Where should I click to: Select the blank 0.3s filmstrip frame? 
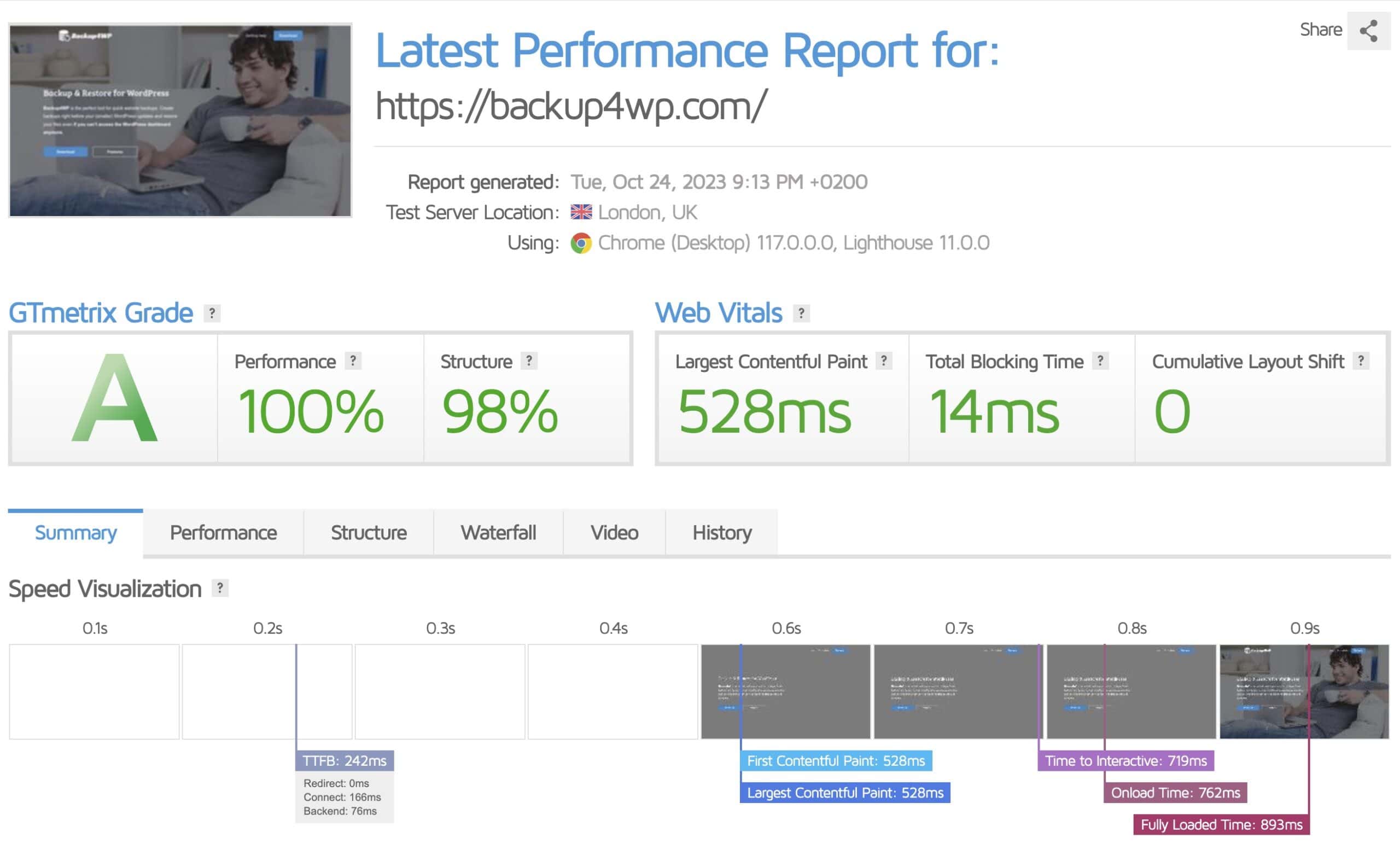coord(440,692)
